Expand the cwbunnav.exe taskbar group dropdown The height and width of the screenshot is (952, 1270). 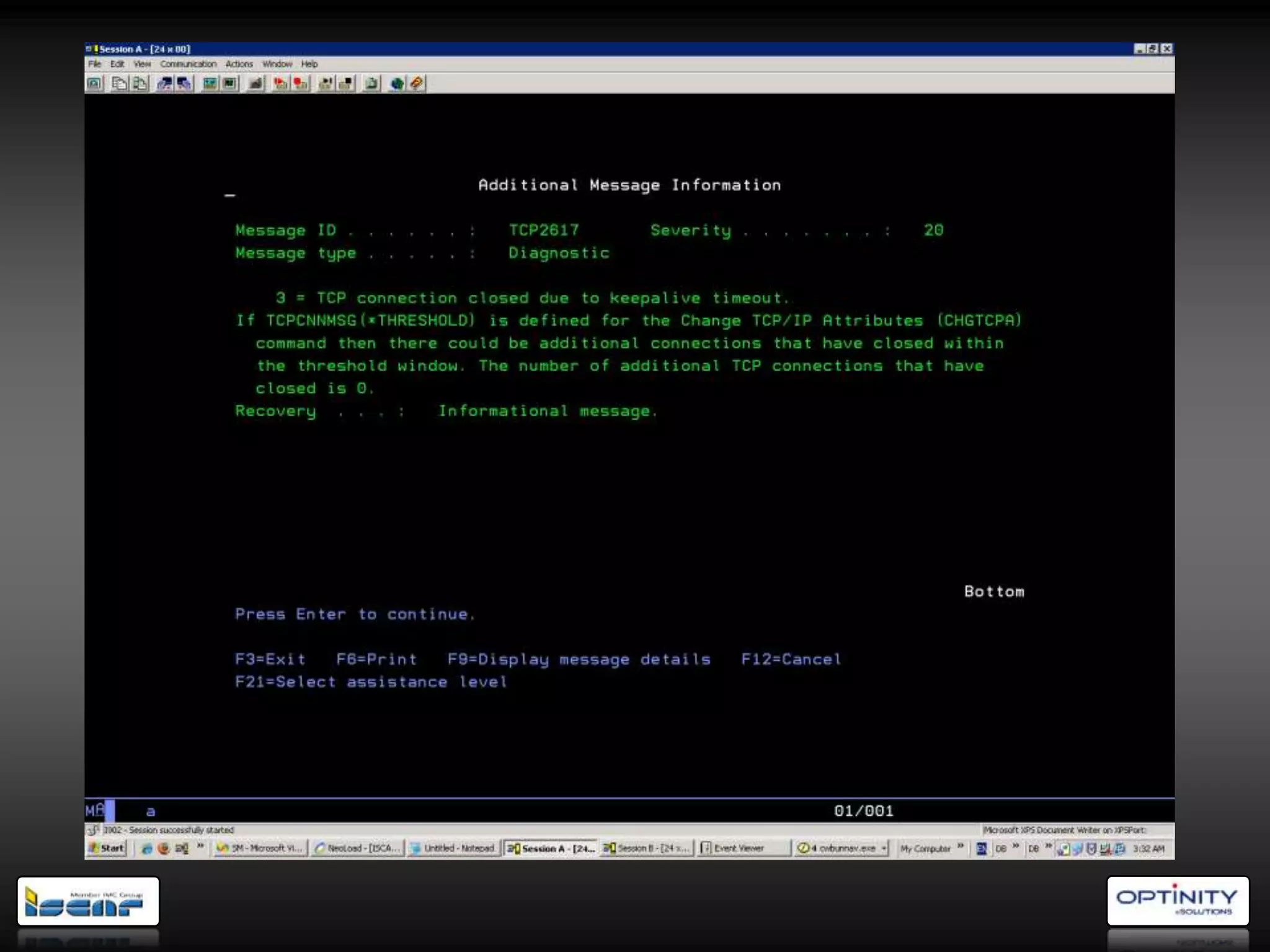tap(884, 848)
